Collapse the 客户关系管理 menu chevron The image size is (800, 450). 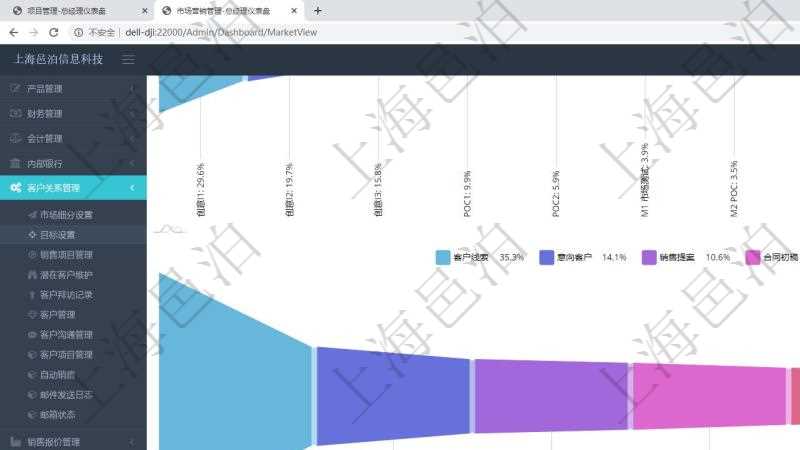click(132, 188)
